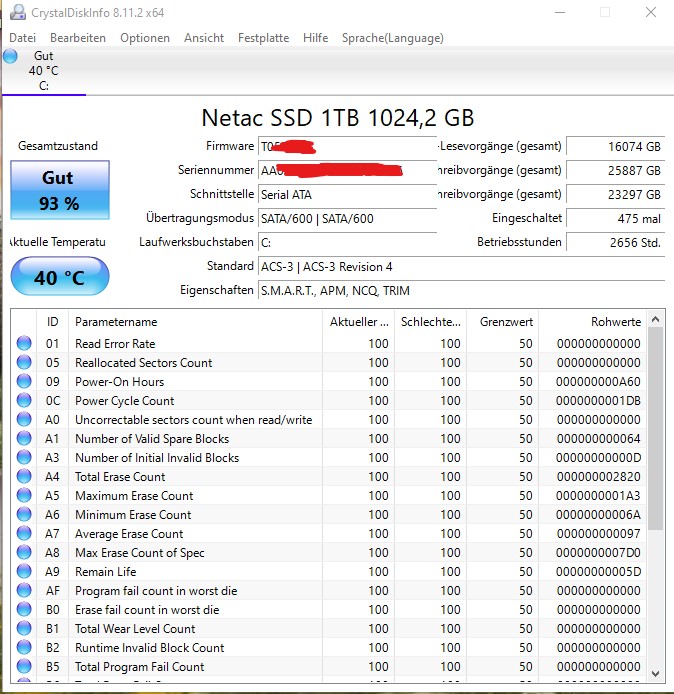Click the status orb for Read Error Rate
This screenshot has height=694, width=674.
coord(24,343)
